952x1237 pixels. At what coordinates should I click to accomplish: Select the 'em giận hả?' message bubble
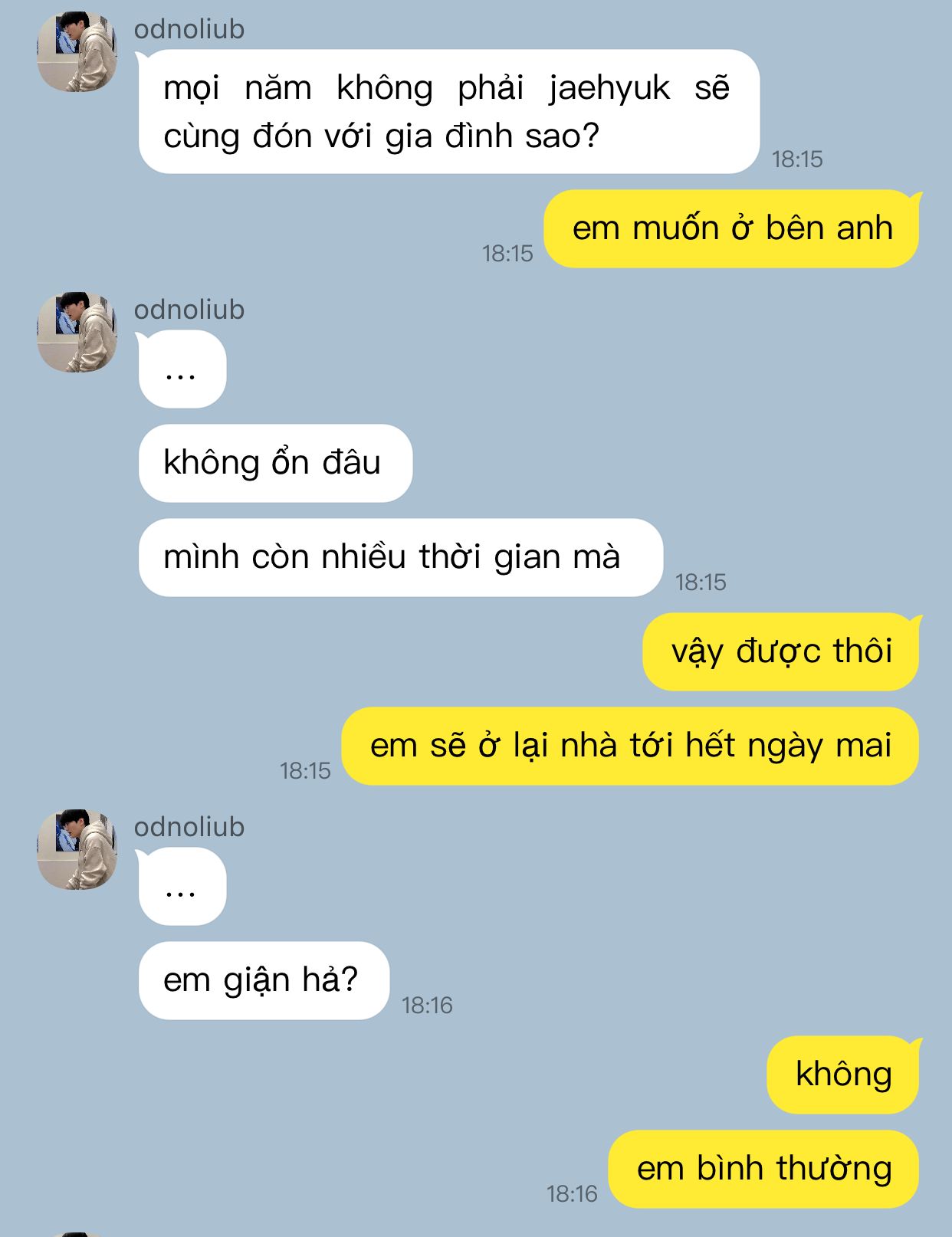(264, 981)
